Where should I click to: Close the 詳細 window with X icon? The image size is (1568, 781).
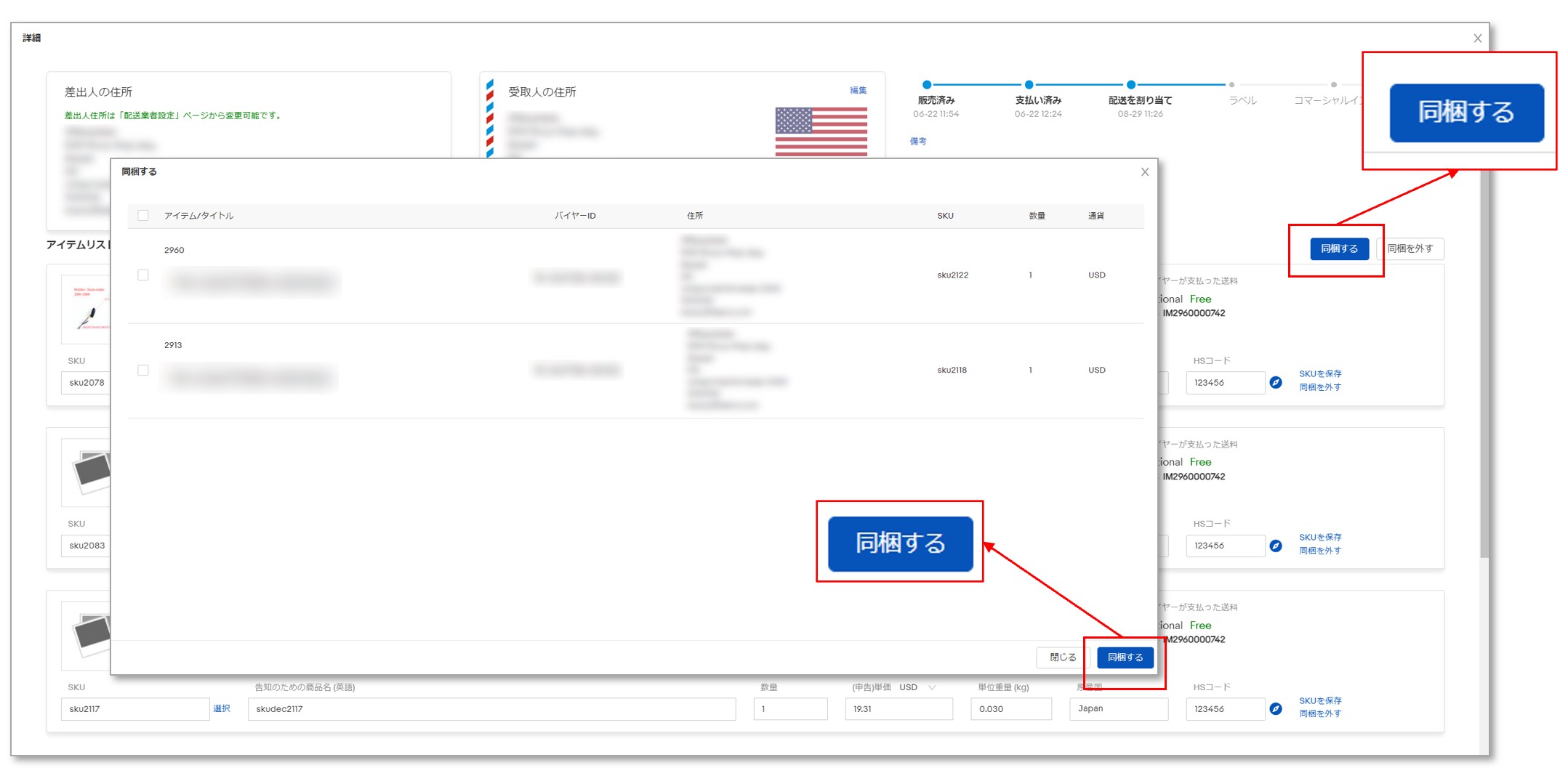(1477, 39)
